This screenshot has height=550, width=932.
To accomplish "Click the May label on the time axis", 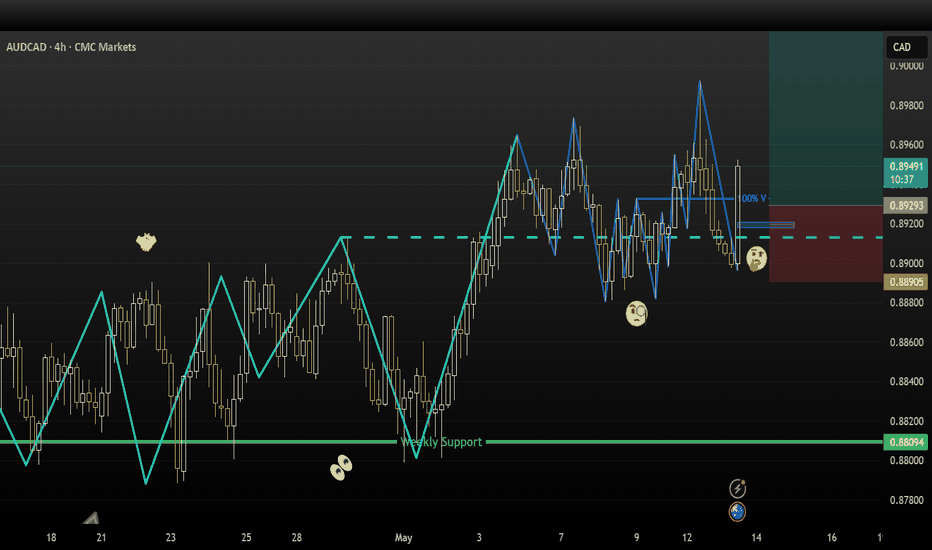I will [x=404, y=538].
